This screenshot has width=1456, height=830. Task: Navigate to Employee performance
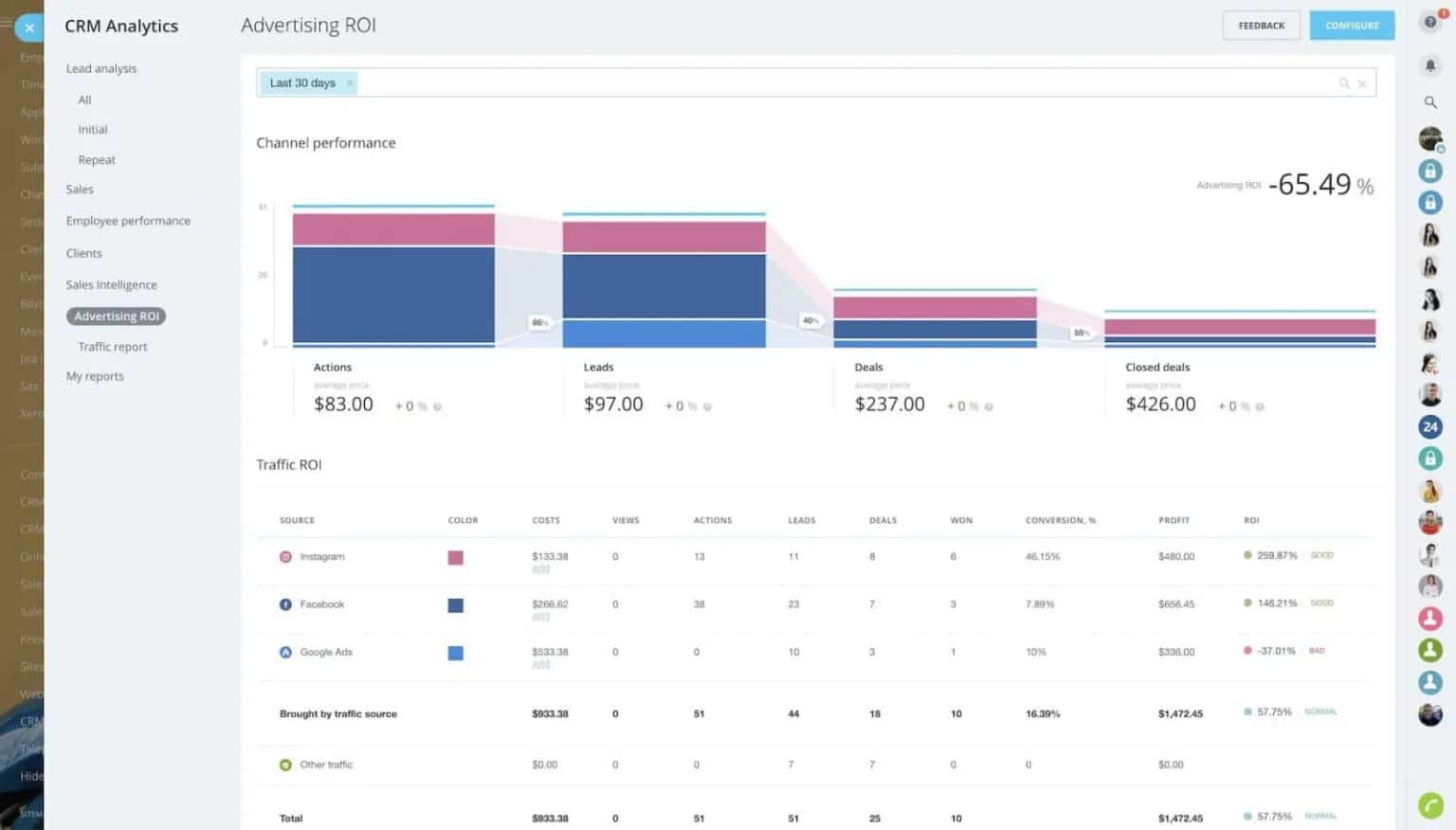[x=127, y=220]
